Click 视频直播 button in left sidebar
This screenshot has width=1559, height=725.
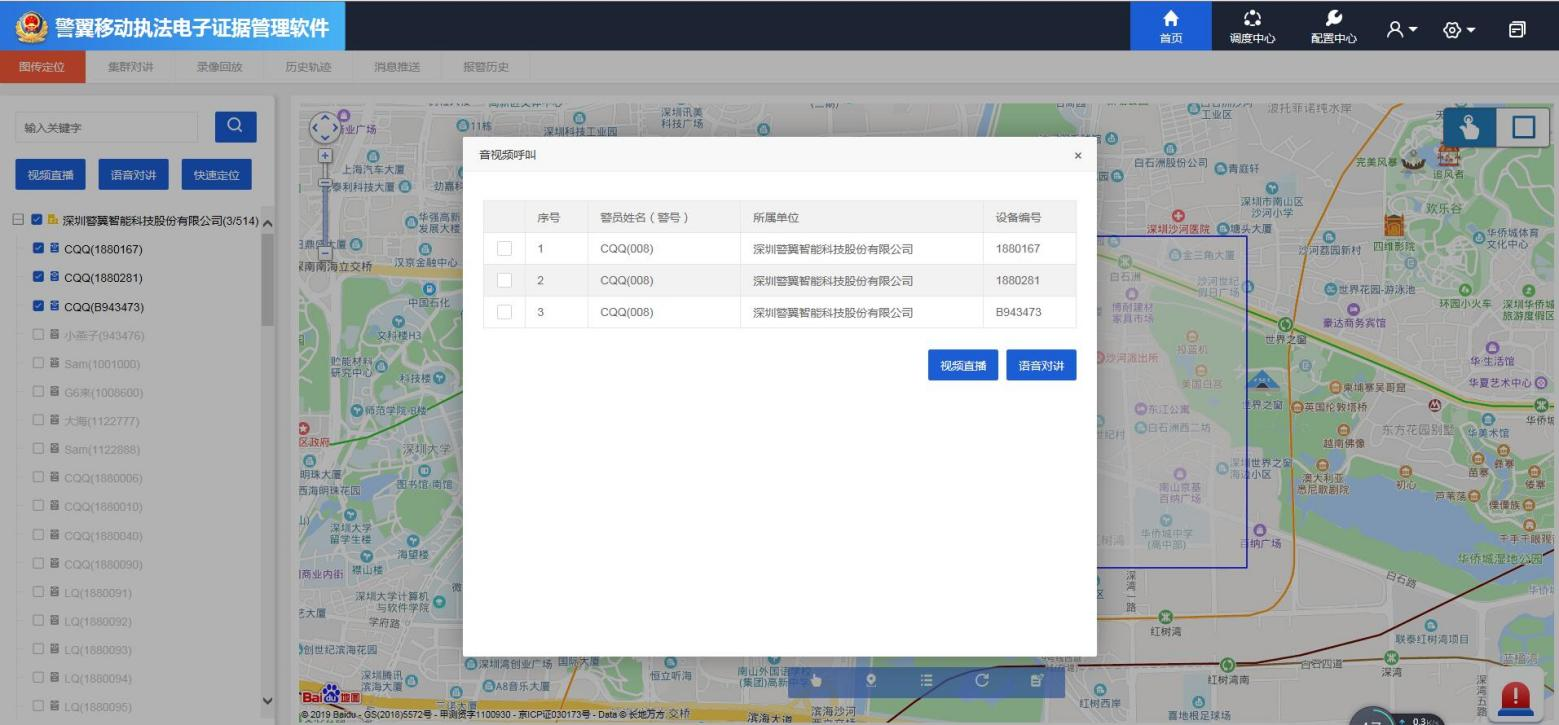point(50,175)
